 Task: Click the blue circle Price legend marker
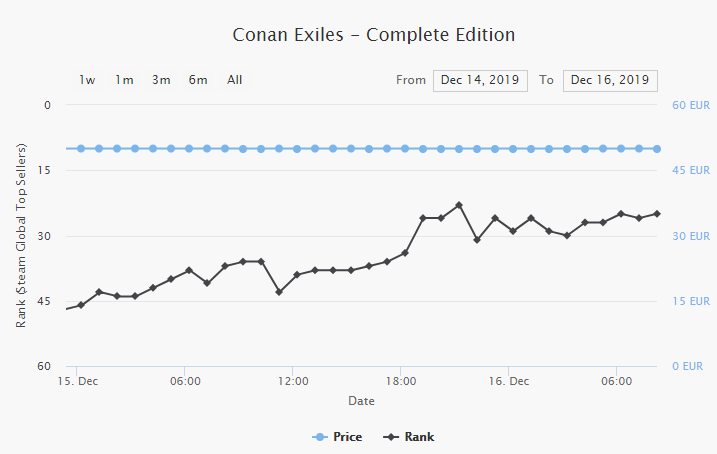pos(320,437)
